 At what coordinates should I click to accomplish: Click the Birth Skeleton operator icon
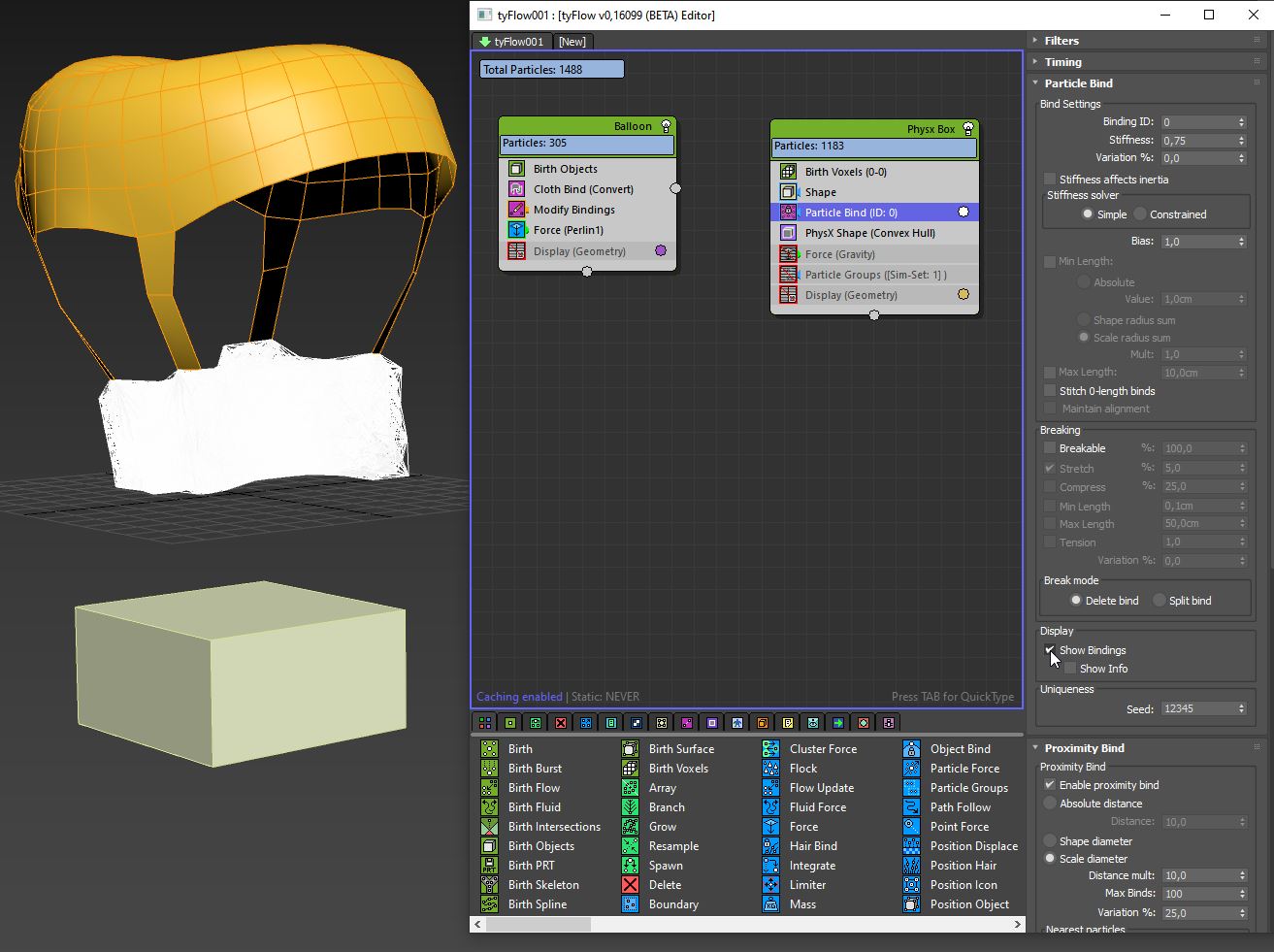[x=490, y=885]
